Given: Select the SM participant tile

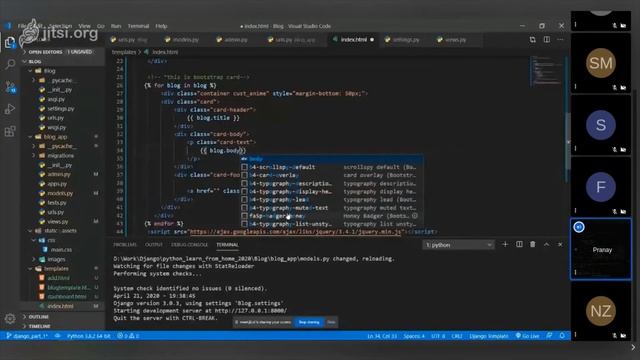Looking at the screenshot, I should click(x=600, y=63).
